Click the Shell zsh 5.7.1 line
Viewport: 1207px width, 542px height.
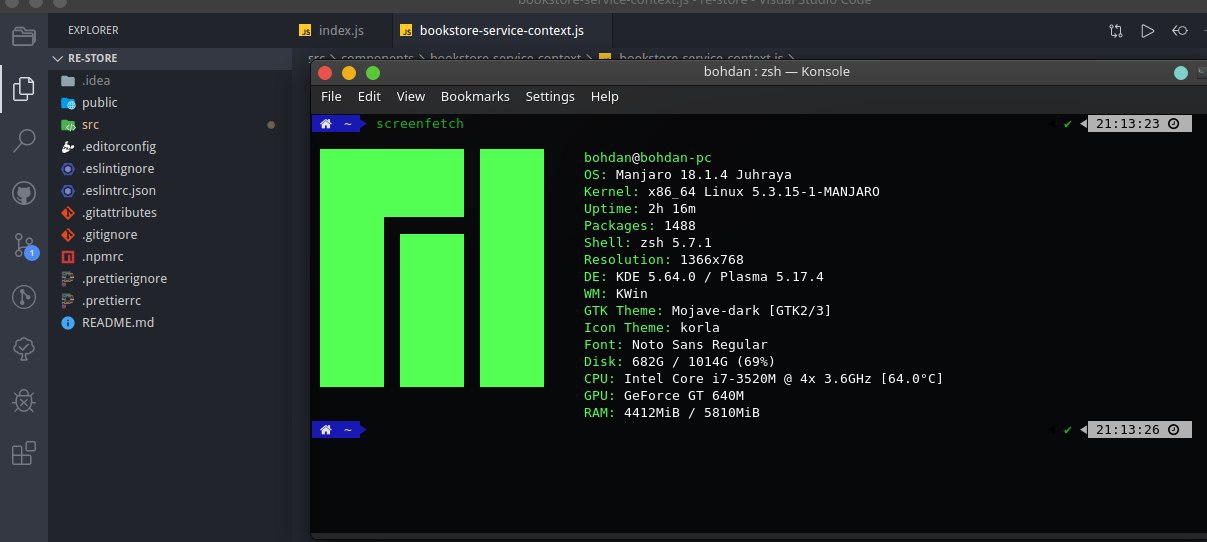[648, 243]
